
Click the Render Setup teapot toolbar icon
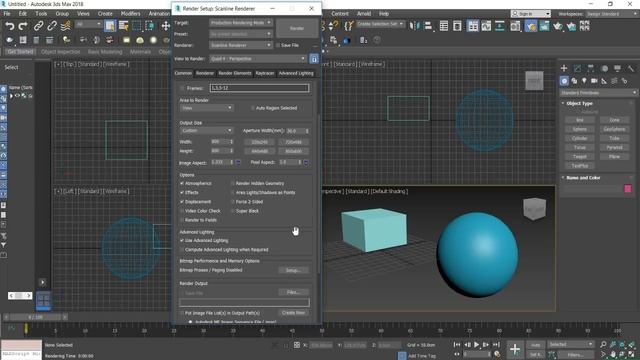(531, 26)
